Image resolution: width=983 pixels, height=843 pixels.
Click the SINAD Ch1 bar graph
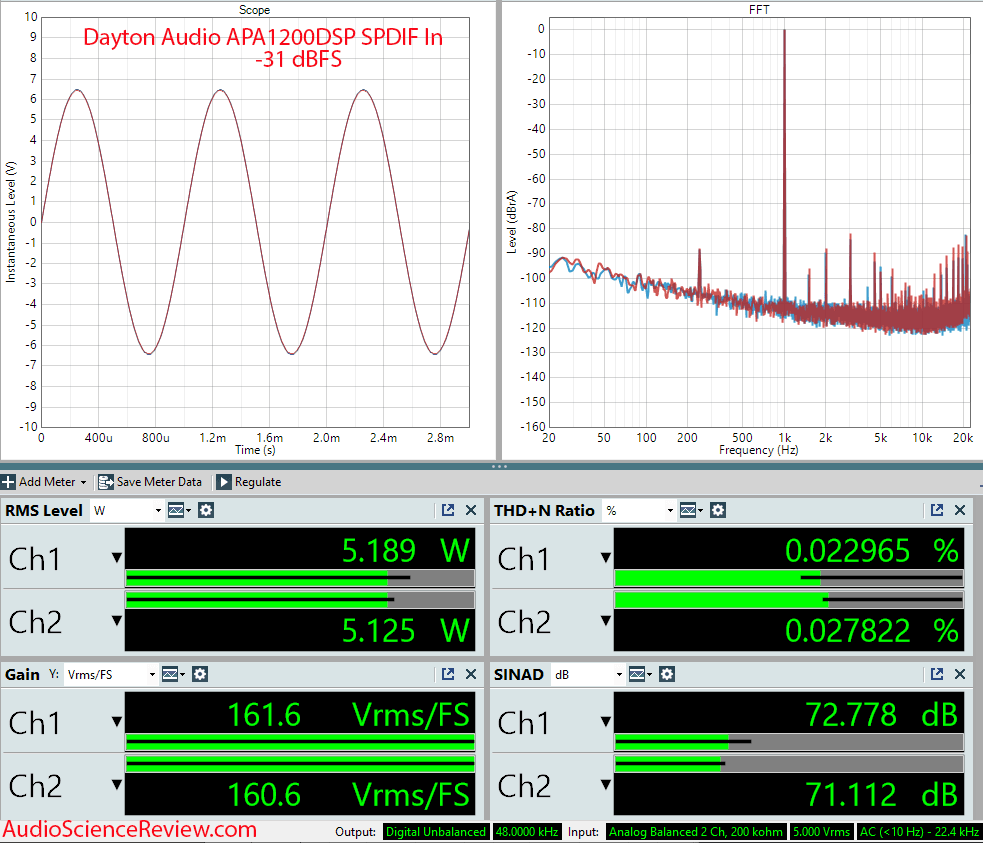click(x=789, y=742)
